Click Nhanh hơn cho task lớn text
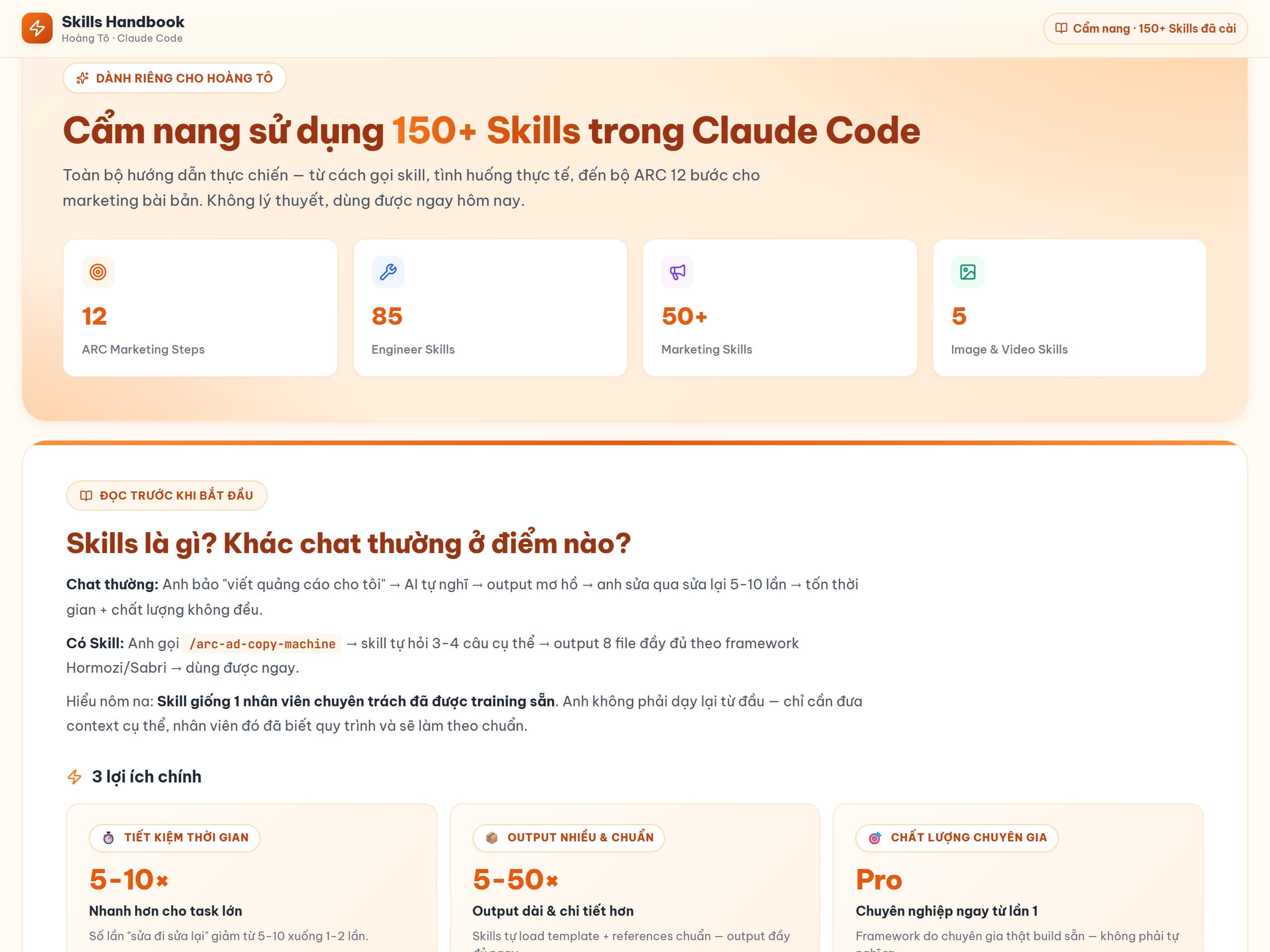The width and height of the screenshot is (1270, 952). (x=166, y=911)
